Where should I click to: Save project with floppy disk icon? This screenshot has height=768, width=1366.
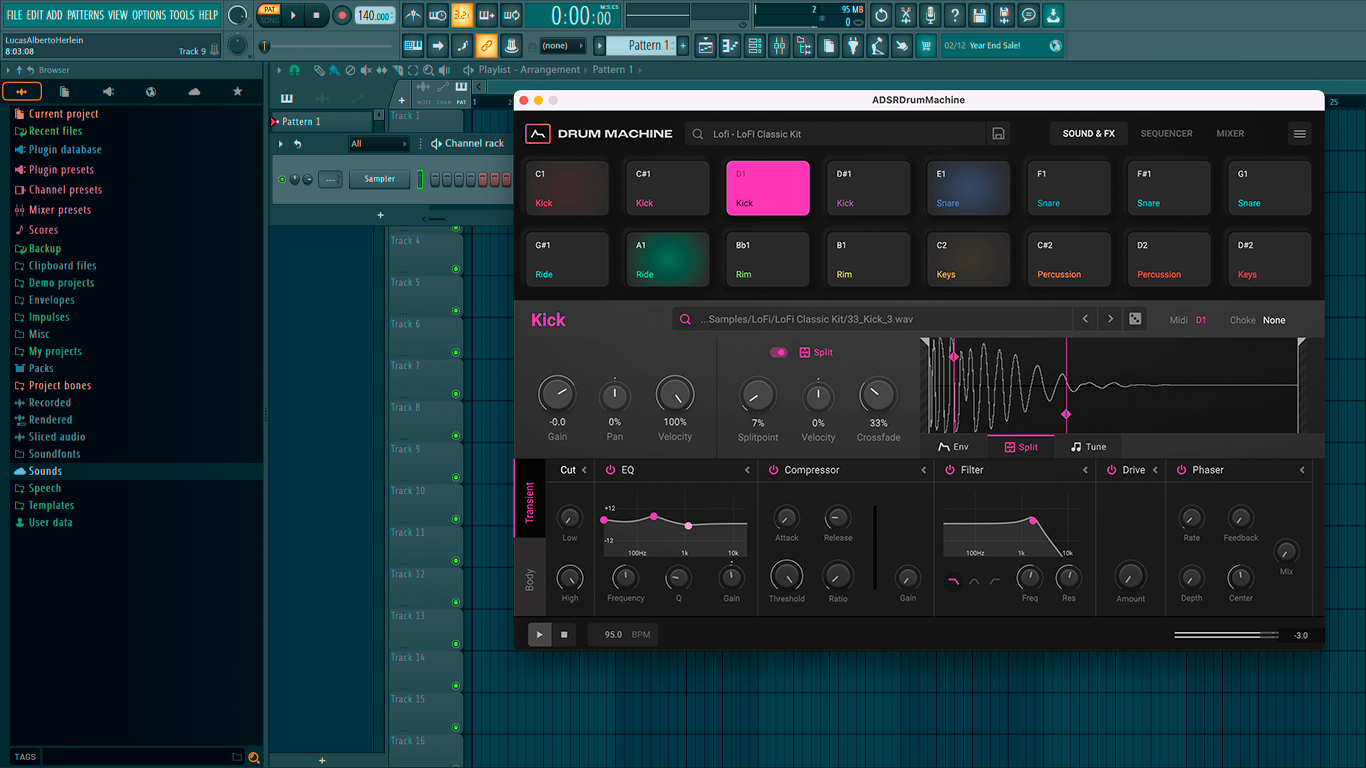tap(979, 15)
